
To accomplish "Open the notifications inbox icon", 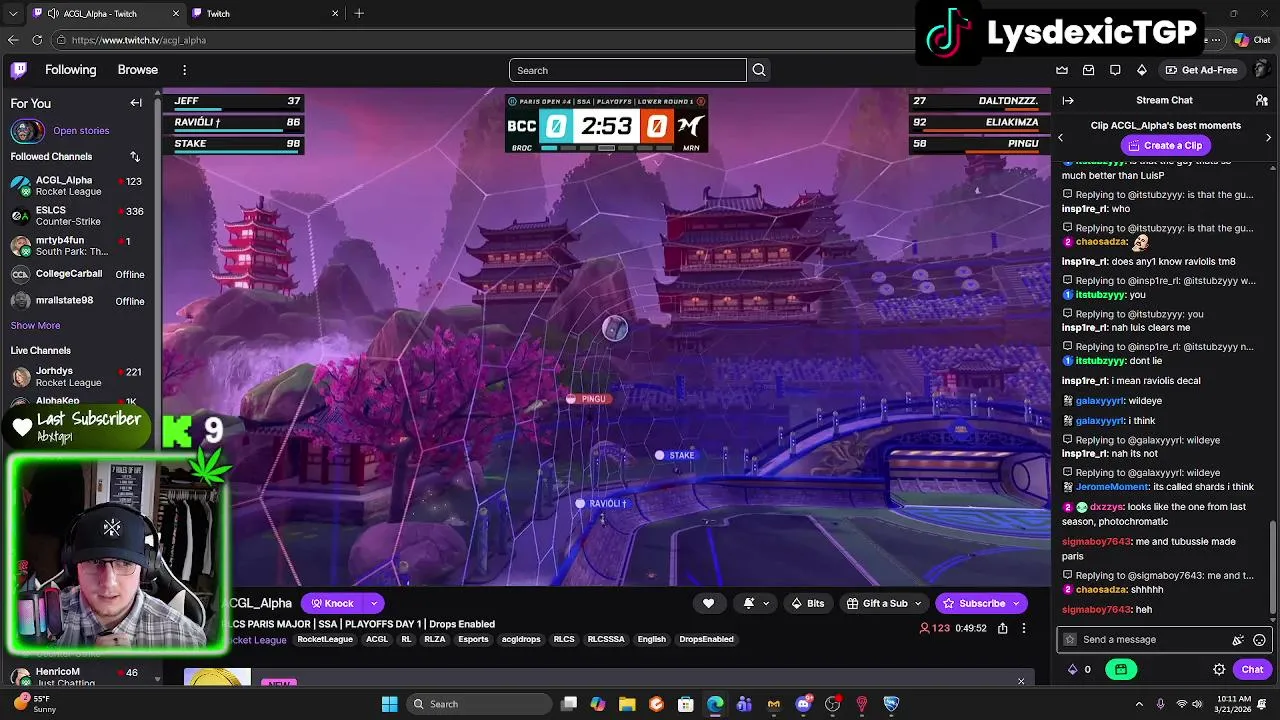I will pos(1089,70).
